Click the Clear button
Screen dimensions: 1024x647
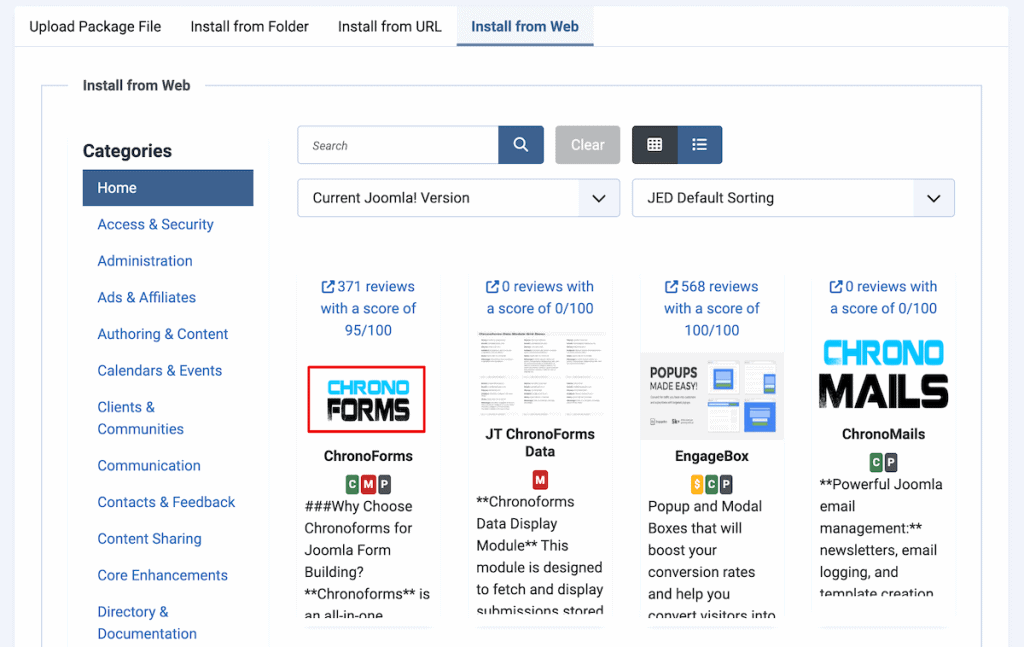(x=588, y=145)
